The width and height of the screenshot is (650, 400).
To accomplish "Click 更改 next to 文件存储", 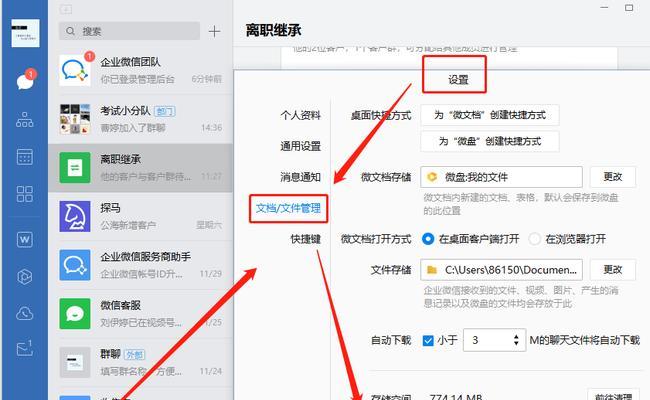I will [613, 270].
